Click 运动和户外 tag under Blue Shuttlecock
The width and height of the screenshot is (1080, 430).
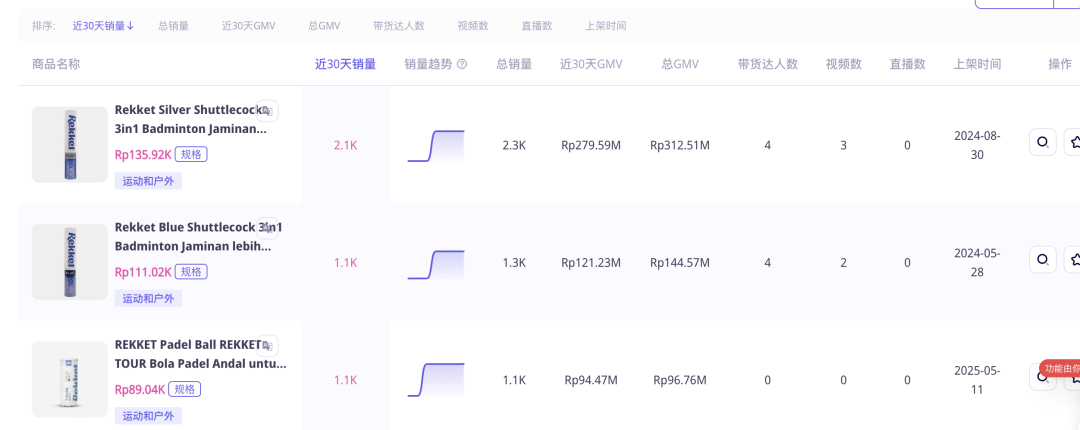coord(148,298)
